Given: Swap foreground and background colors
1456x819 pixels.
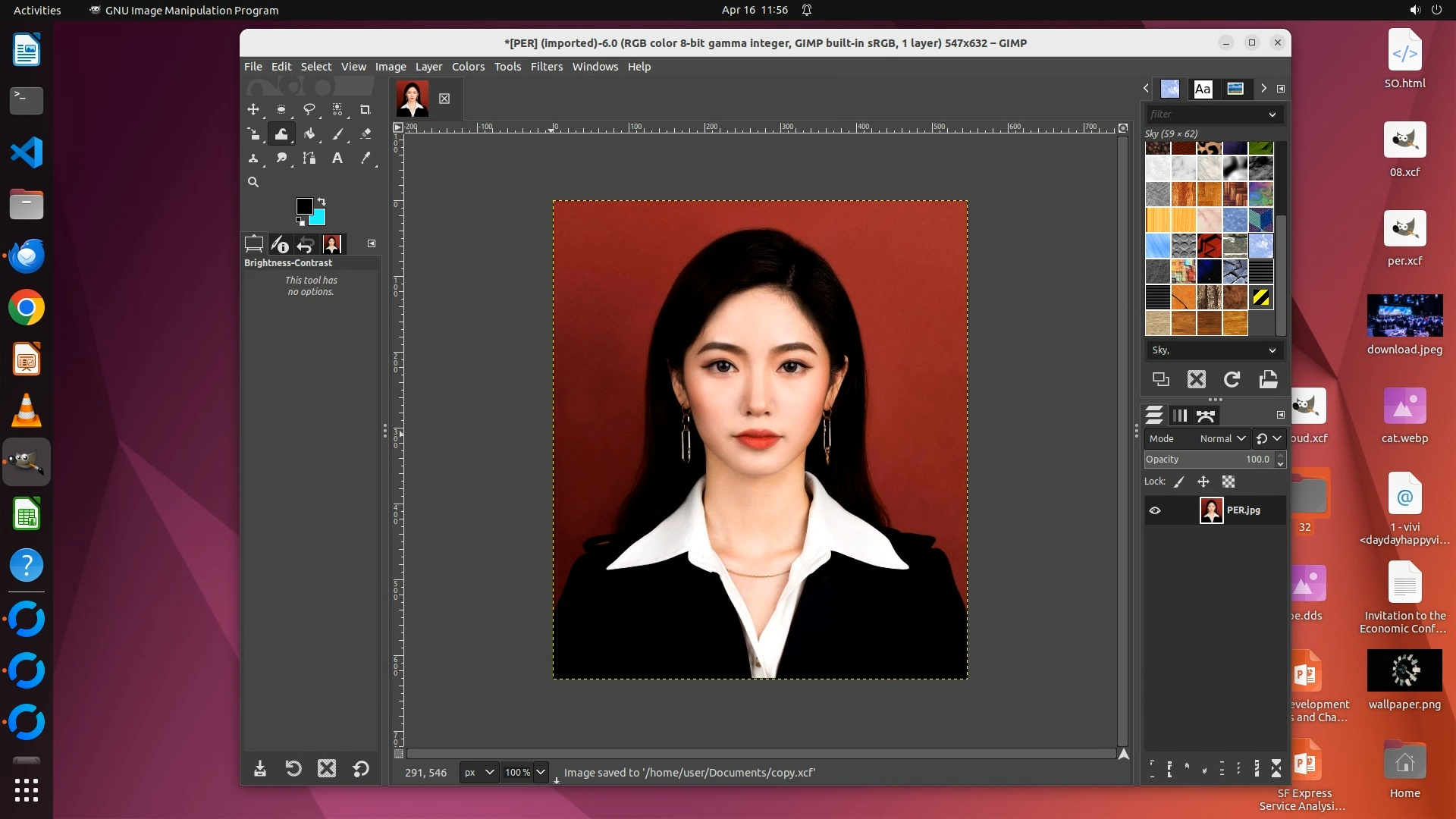Looking at the screenshot, I should [x=322, y=201].
